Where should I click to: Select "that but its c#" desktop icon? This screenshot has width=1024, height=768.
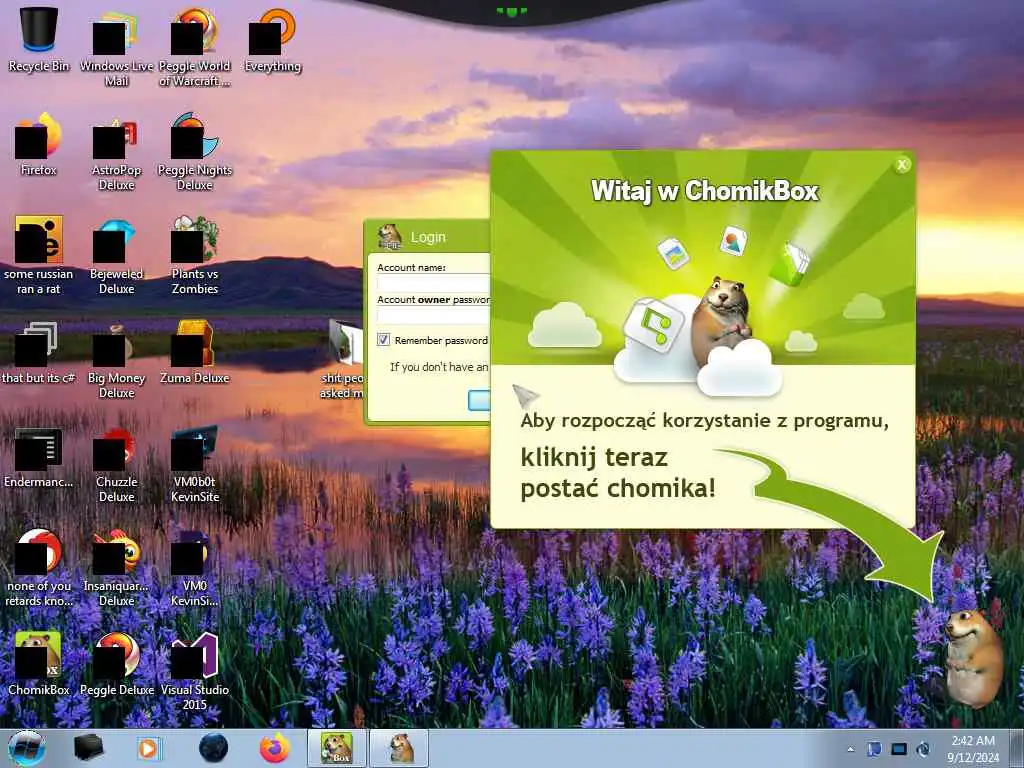pos(39,353)
